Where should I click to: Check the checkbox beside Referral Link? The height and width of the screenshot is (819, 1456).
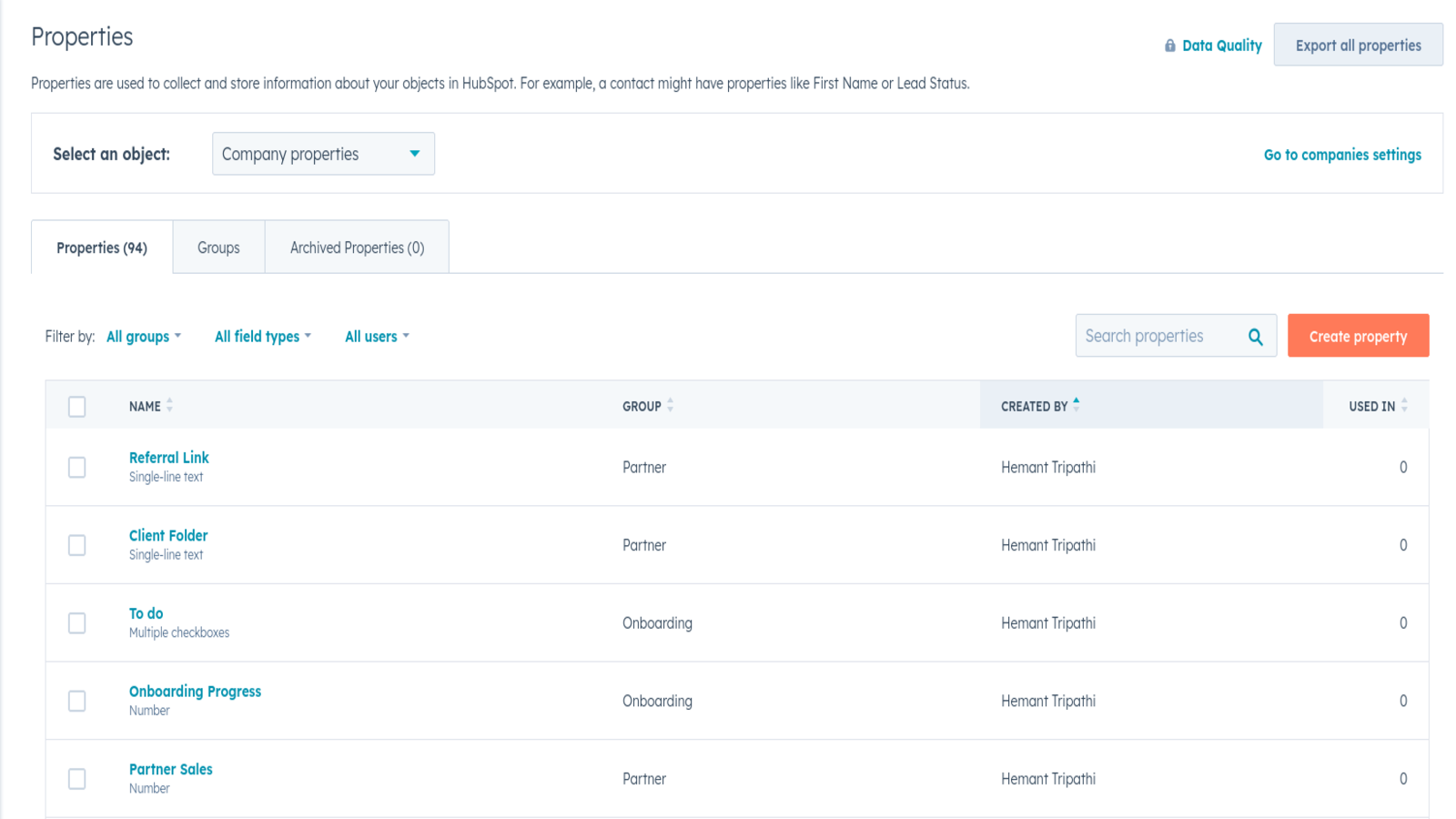76,467
